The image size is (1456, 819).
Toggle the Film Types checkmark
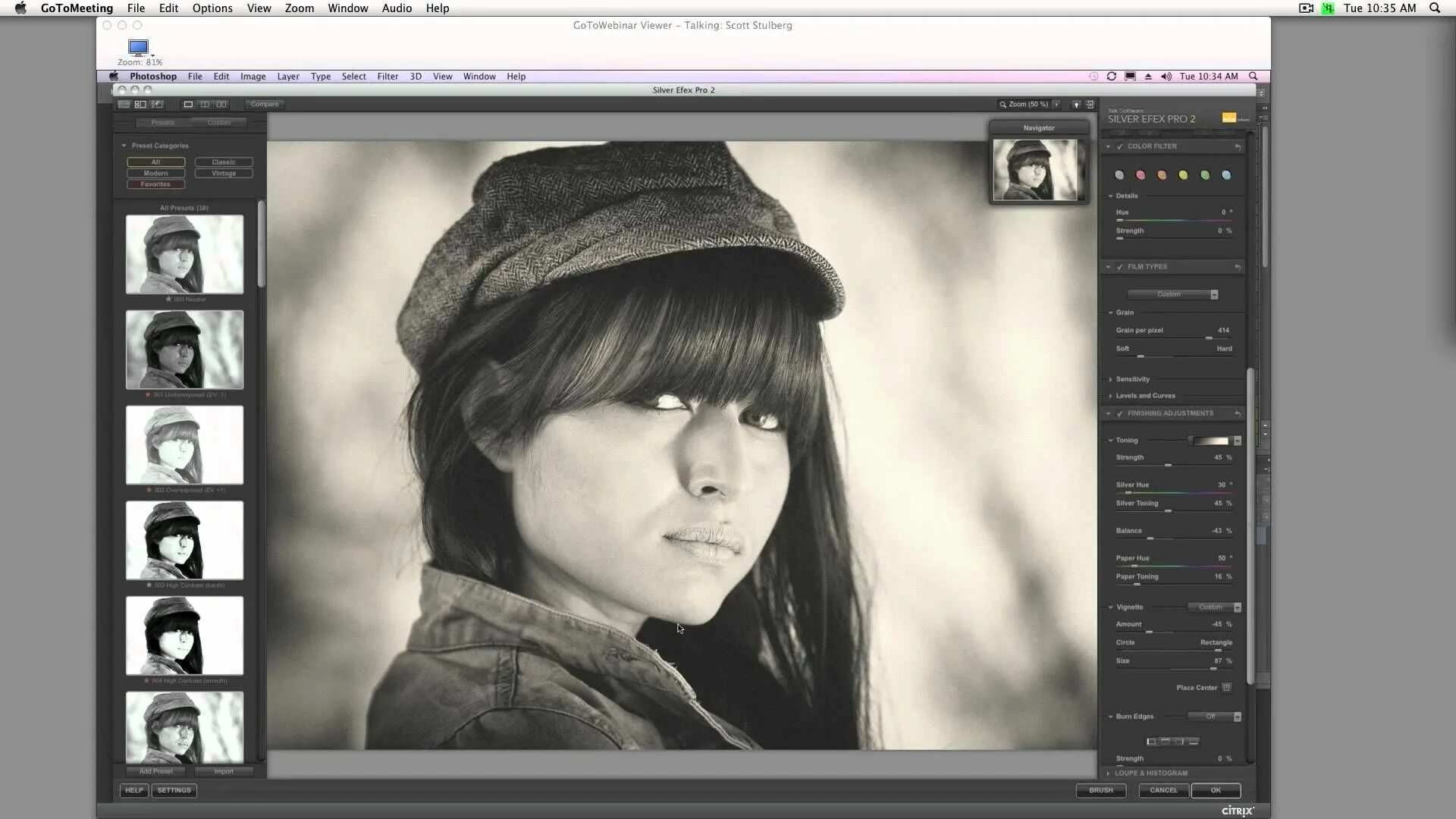[1120, 267]
